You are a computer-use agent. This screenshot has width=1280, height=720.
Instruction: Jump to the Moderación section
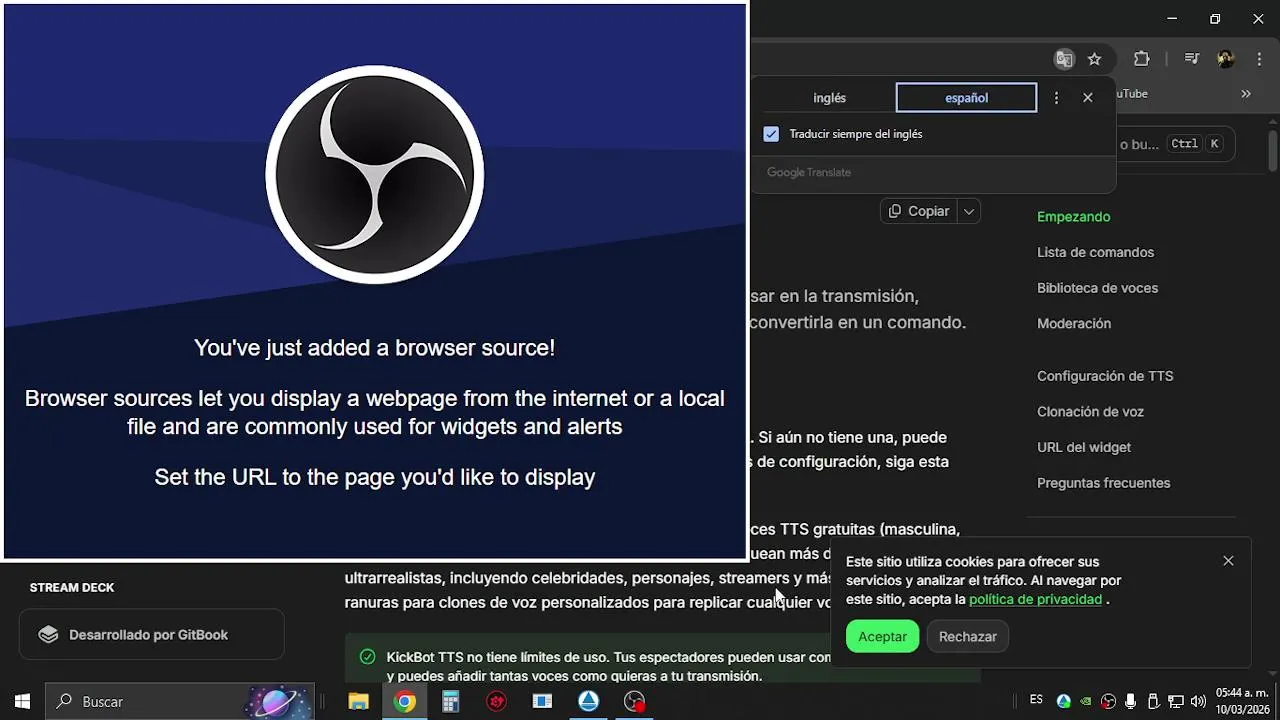tap(1074, 324)
